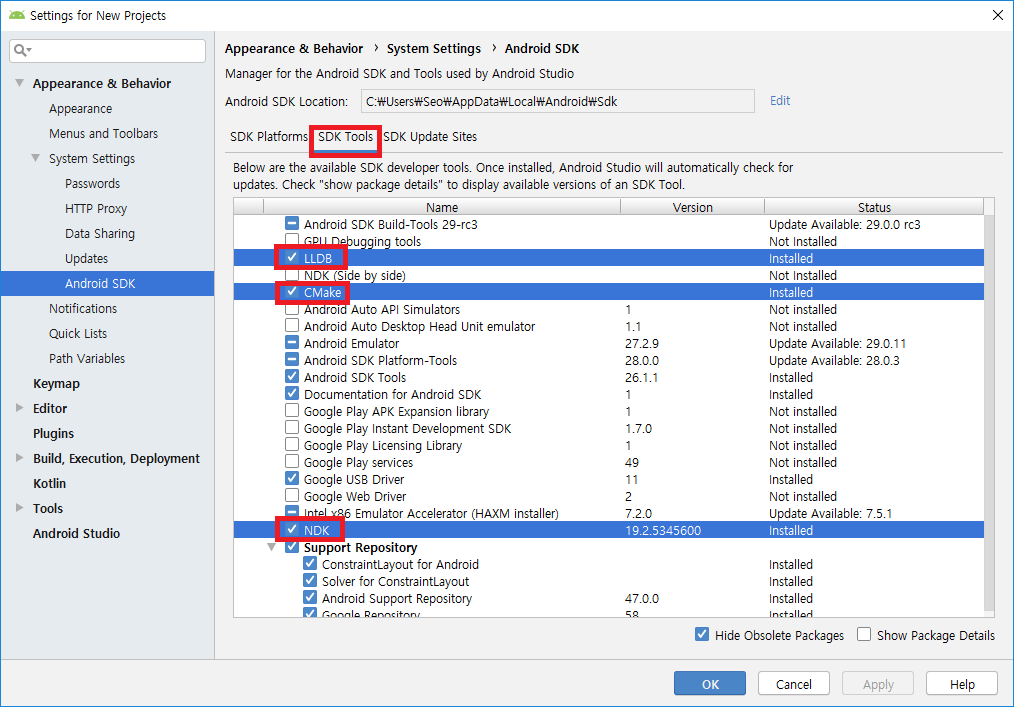Uncheck Google USB Driver checkbox
Viewport: 1014px width, 707px height.
click(x=292, y=479)
